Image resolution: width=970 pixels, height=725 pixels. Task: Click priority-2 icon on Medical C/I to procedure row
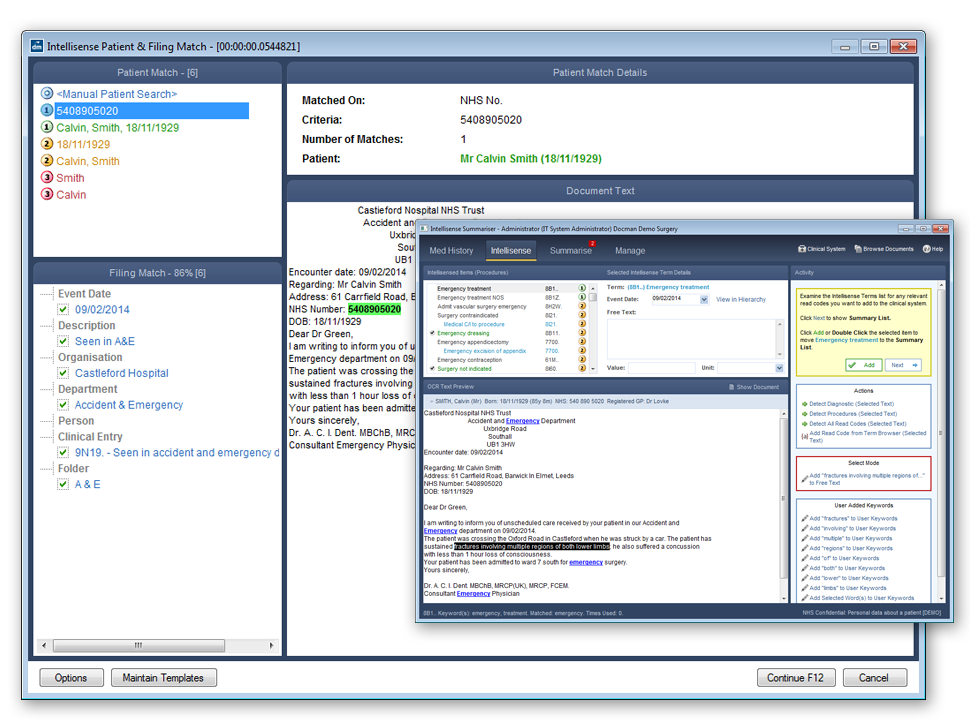click(582, 324)
